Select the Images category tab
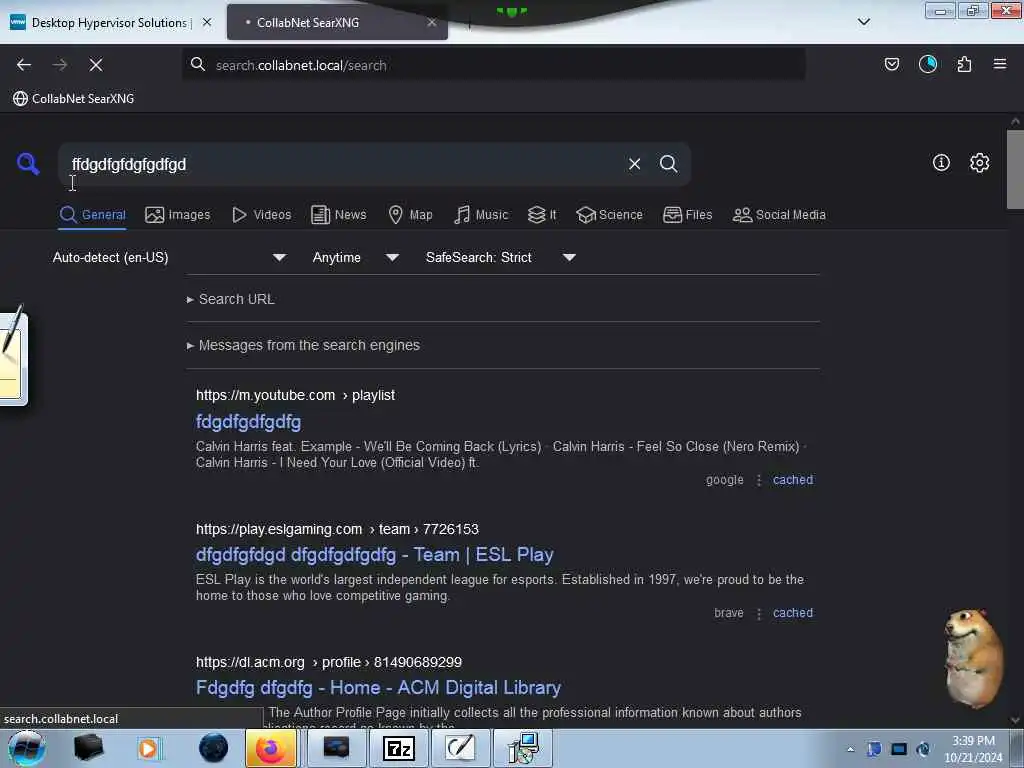1024x768 pixels. pos(178,215)
